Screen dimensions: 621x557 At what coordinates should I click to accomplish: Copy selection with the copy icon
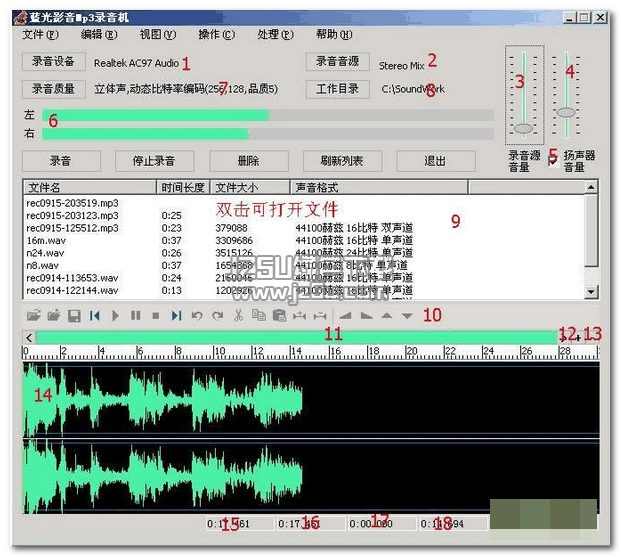pos(259,316)
